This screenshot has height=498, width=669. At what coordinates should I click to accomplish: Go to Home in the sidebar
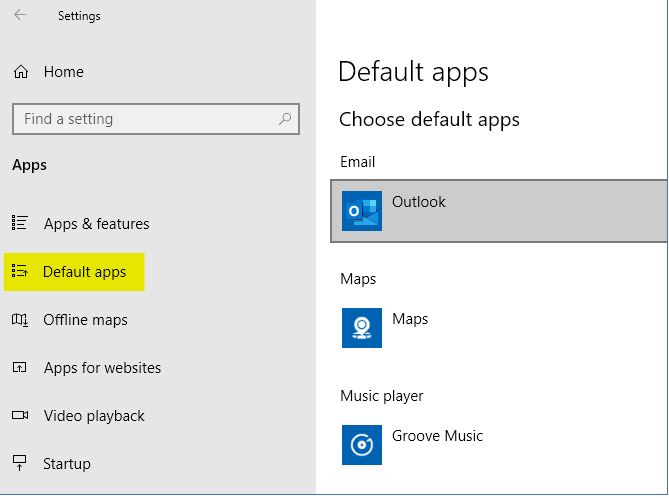[63, 72]
